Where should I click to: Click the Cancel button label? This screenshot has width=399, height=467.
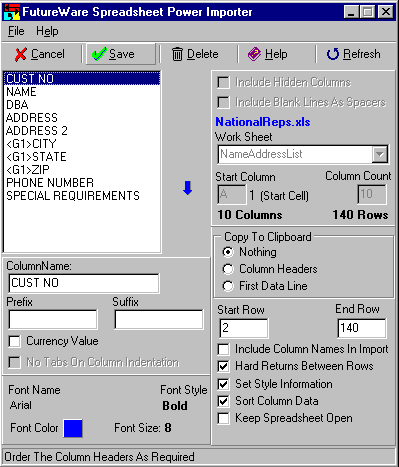[48, 54]
